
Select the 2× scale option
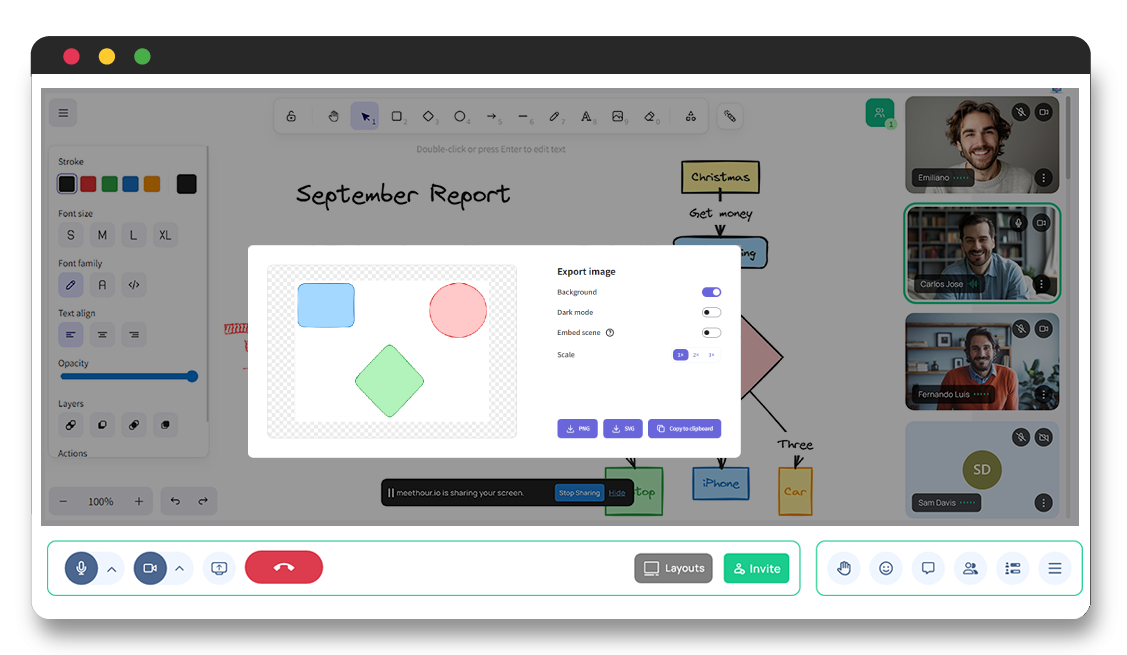(x=696, y=355)
